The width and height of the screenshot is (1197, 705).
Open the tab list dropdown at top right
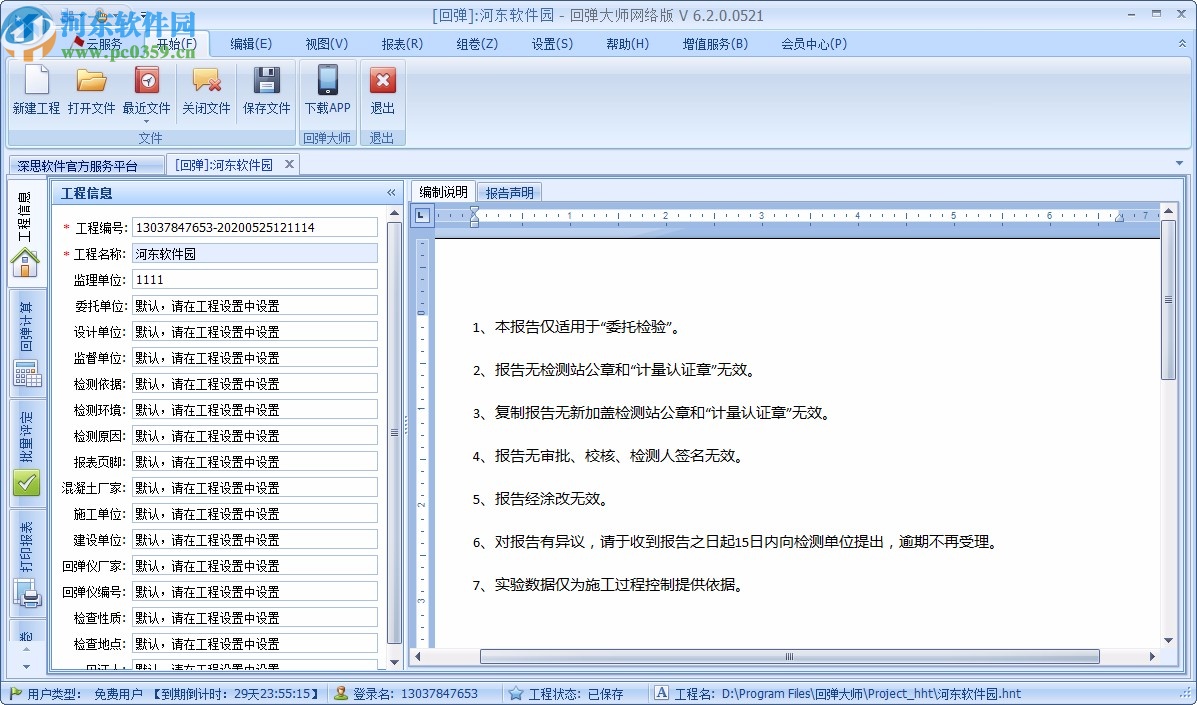pyautogui.click(x=1178, y=163)
